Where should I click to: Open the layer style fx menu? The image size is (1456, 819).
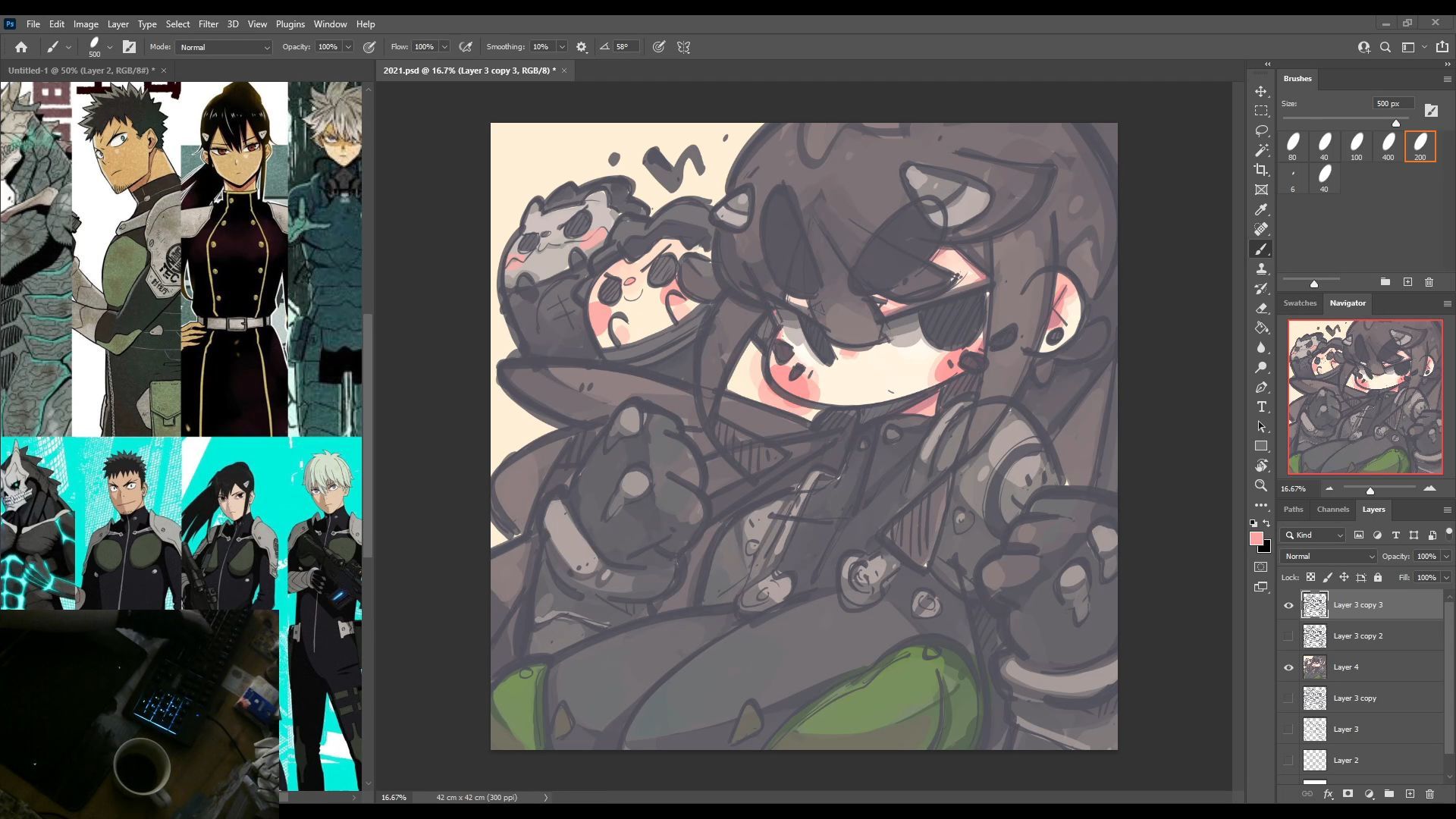tap(1328, 794)
